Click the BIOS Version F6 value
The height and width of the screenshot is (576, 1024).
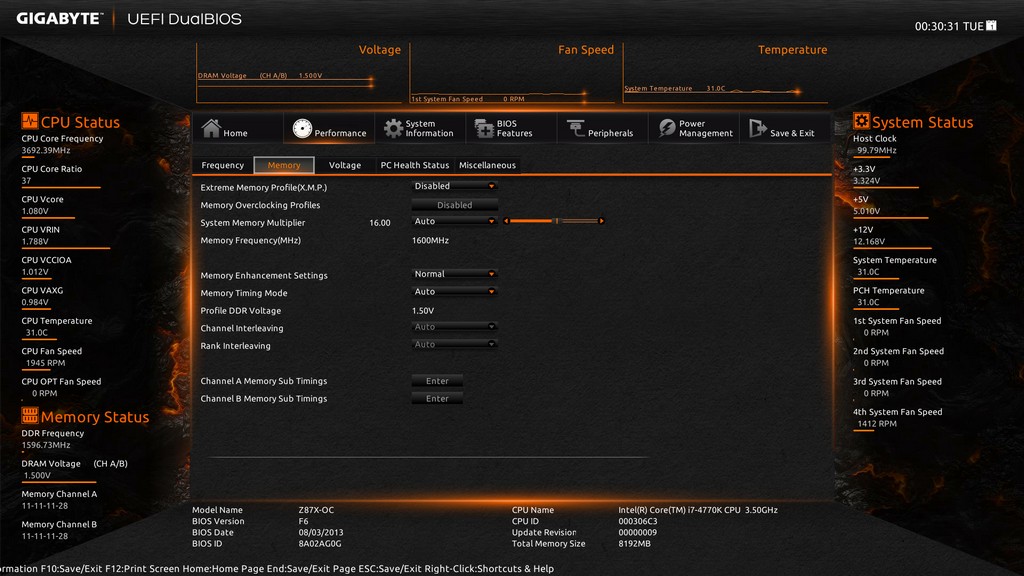[x=303, y=521]
